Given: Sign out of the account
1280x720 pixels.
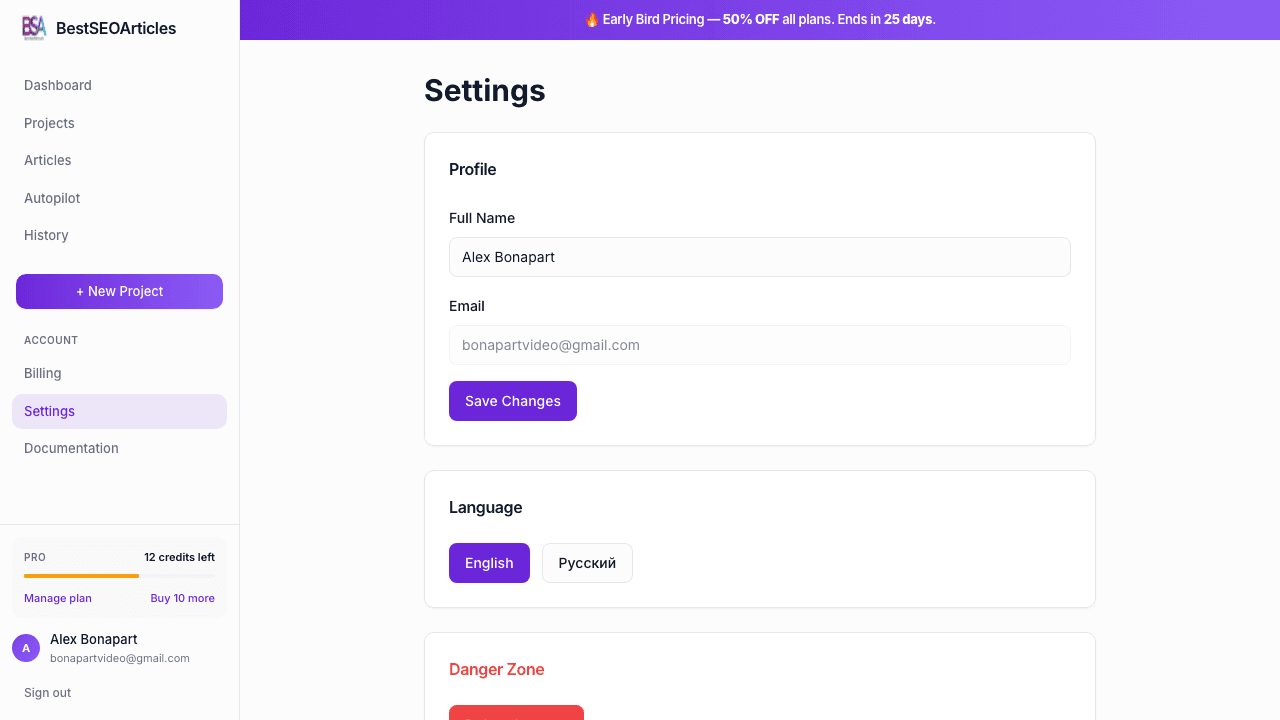Looking at the screenshot, I should [47, 692].
